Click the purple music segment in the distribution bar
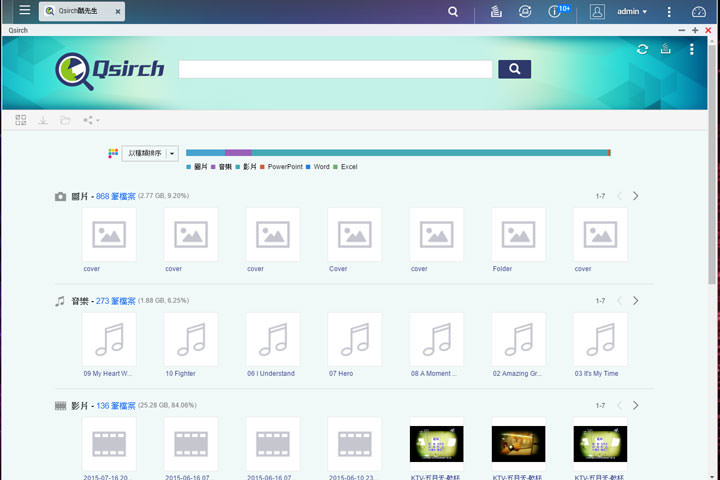This screenshot has width=720, height=480. [238, 153]
